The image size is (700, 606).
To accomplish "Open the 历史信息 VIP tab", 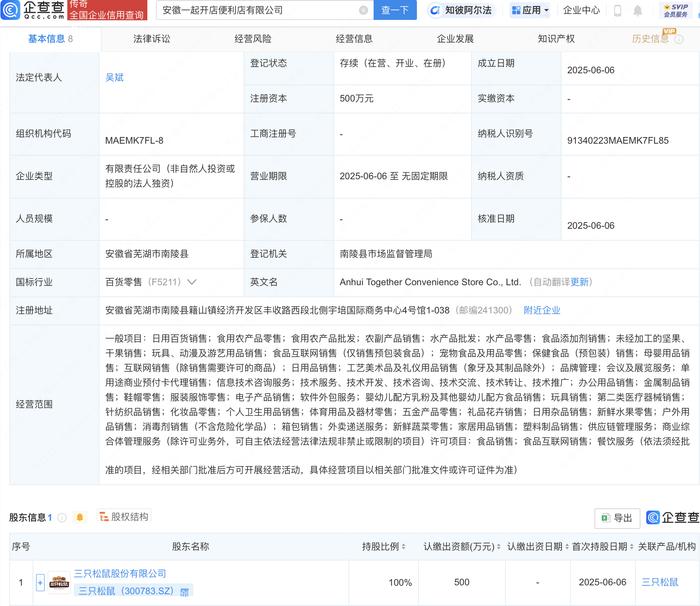I will click(x=650, y=39).
